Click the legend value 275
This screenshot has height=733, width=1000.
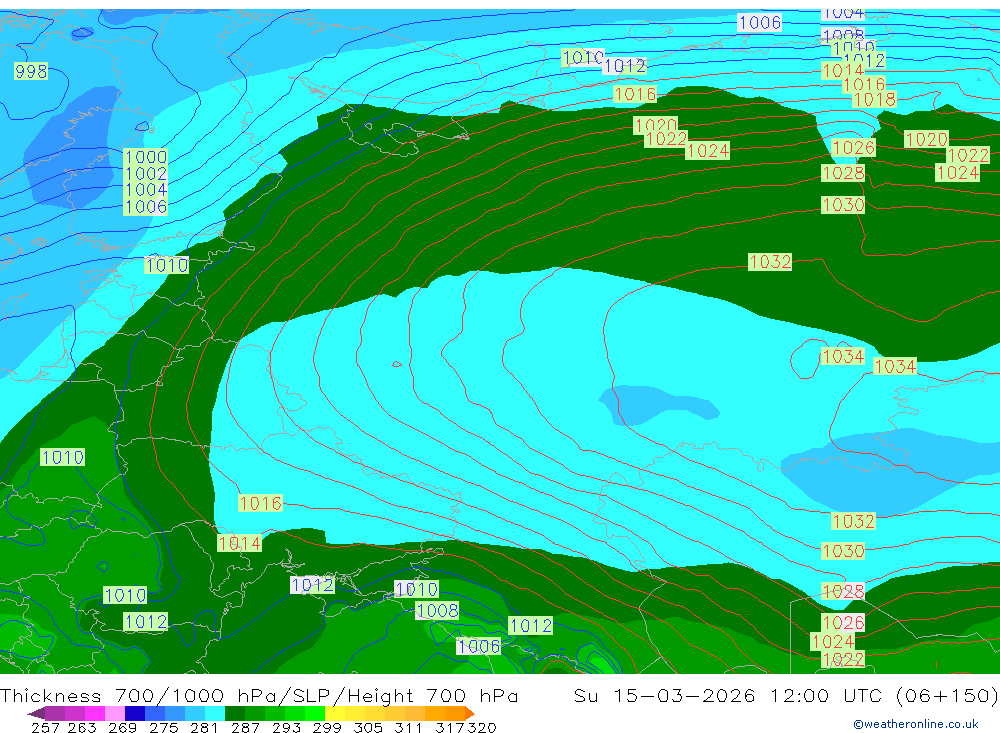(x=163, y=727)
